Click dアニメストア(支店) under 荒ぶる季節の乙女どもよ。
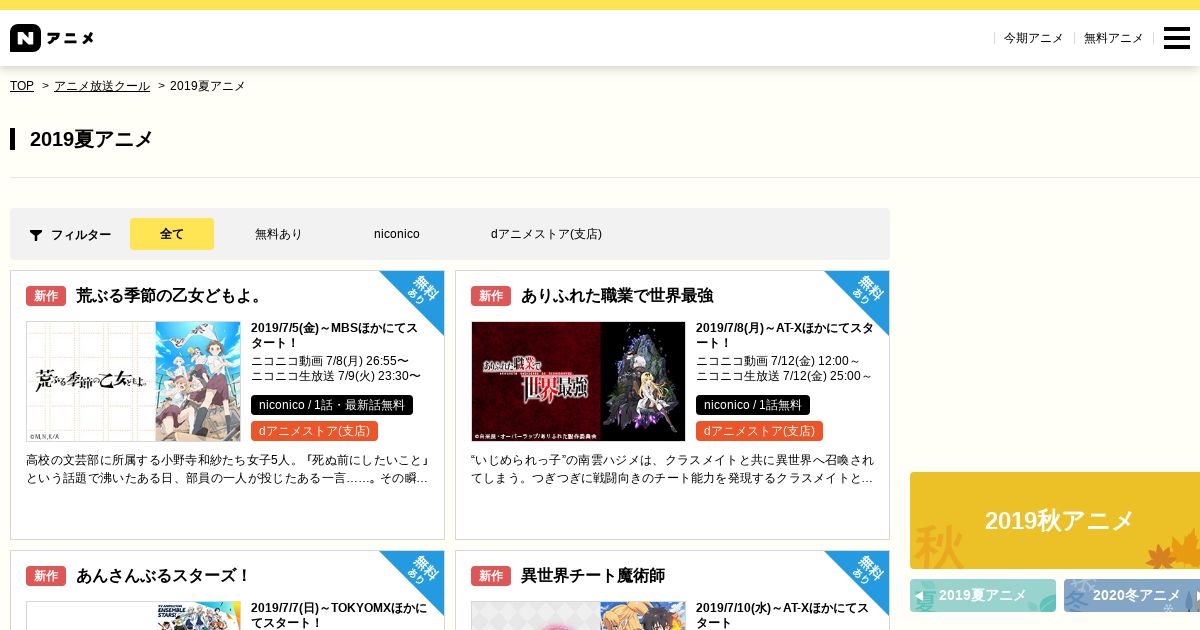The width and height of the screenshot is (1200, 630). point(314,431)
